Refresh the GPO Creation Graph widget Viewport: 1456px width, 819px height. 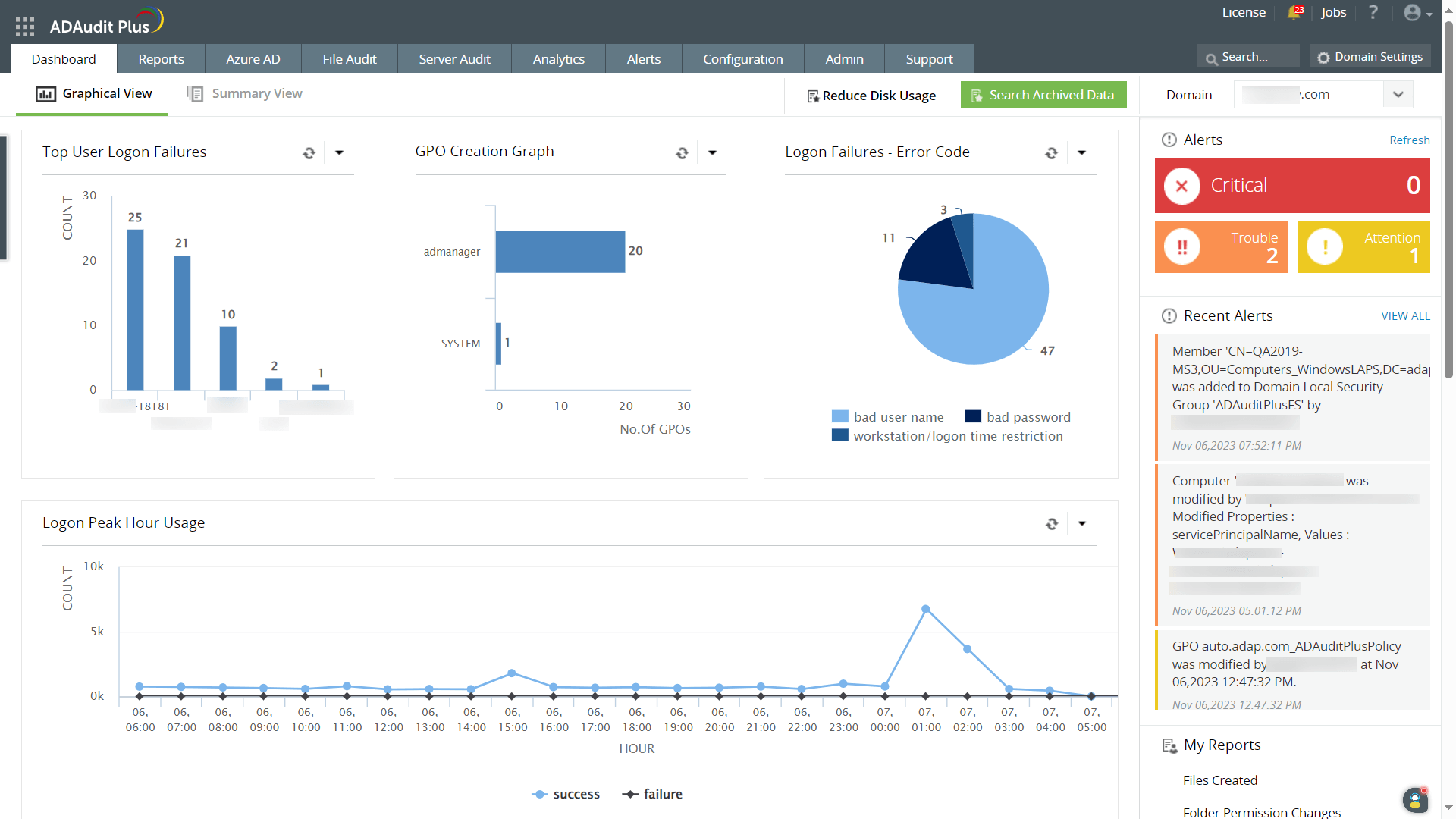(x=682, y=153)
